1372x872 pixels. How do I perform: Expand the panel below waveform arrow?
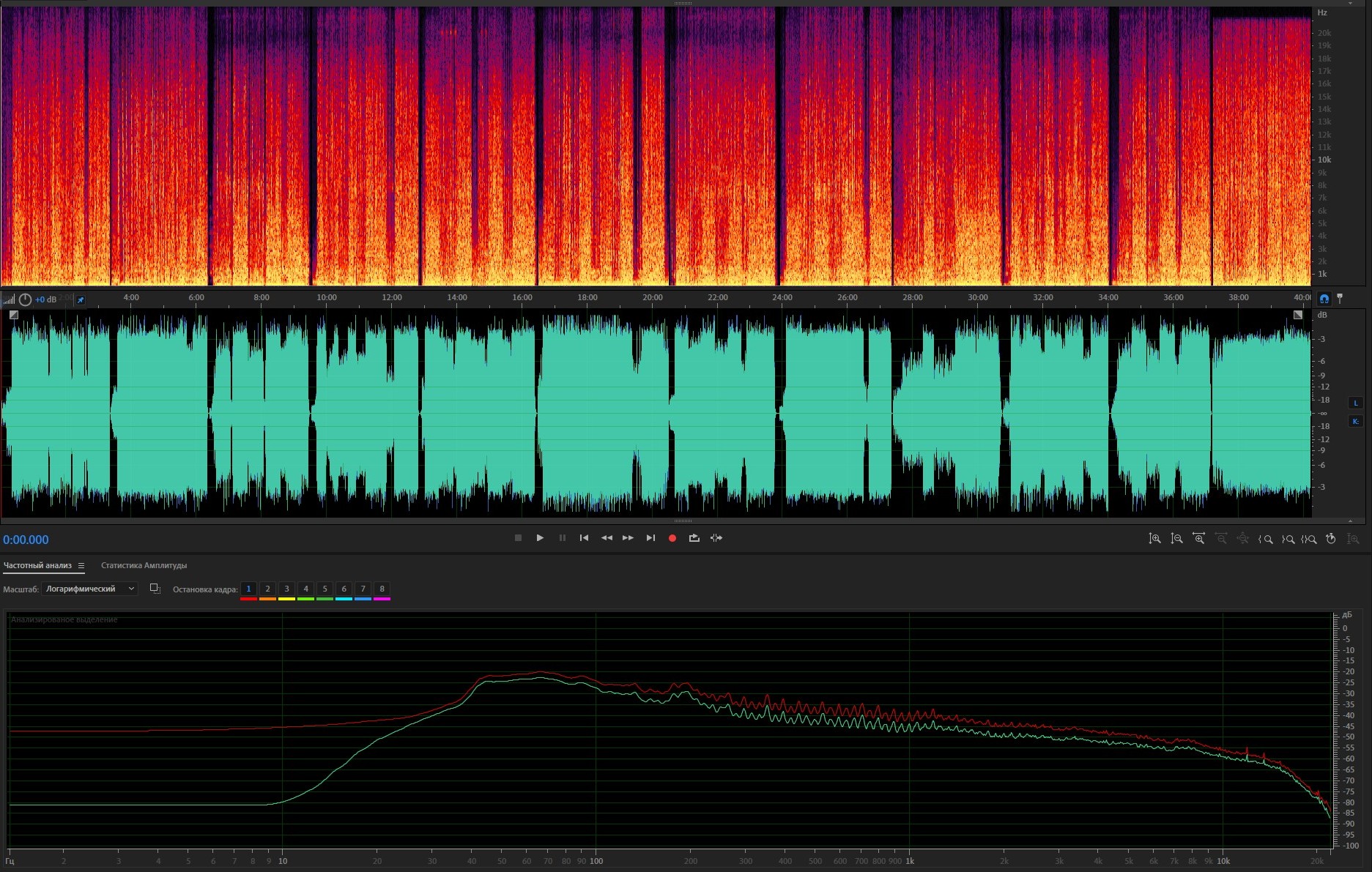click(1350, 521)
